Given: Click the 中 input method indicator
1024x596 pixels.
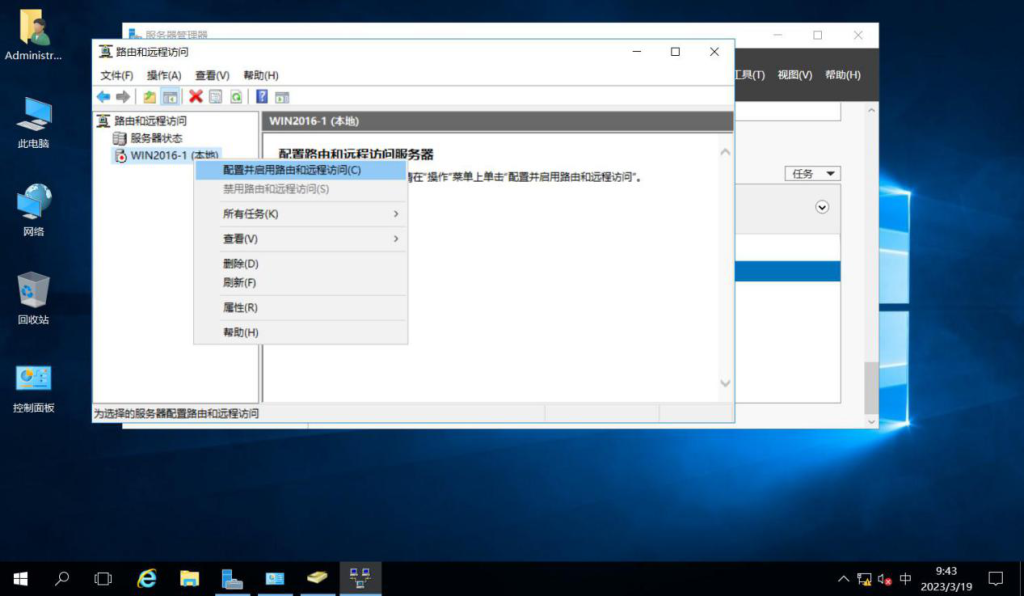Looking at the screenshot, I should [905, 578].
